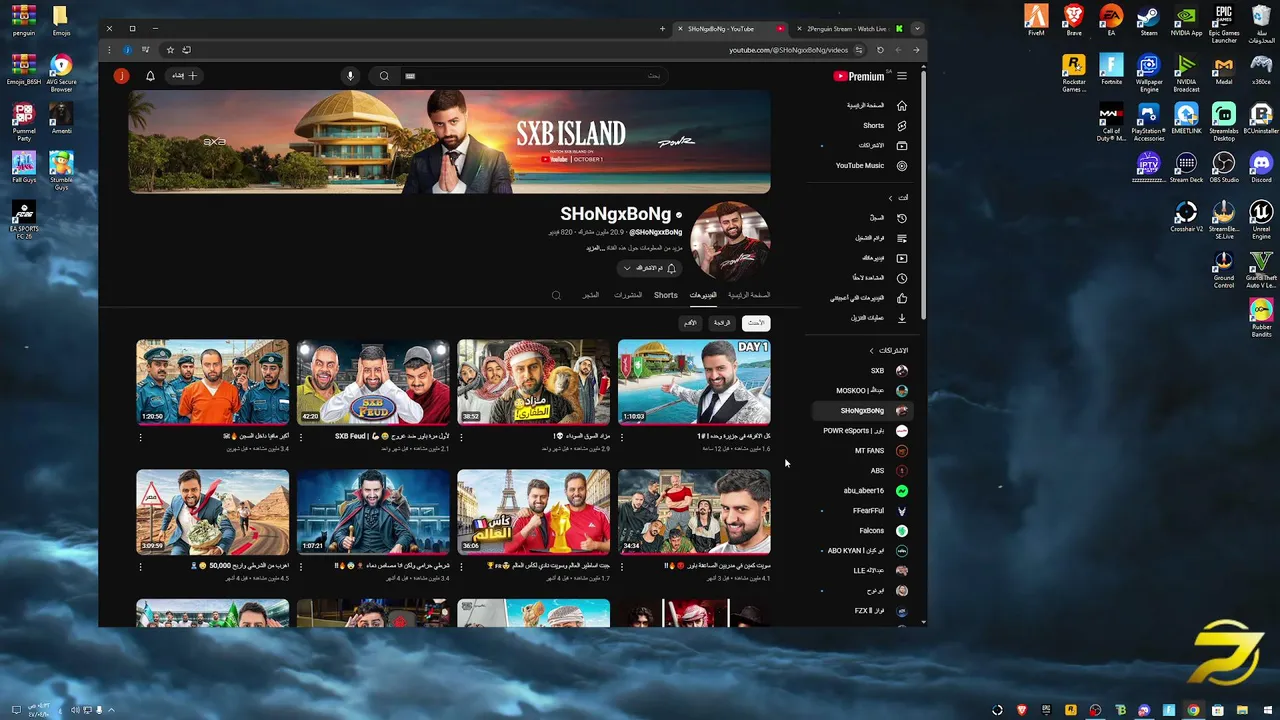
Task: Go to Shorts in the YouTube sidebar
Action: 873,126
